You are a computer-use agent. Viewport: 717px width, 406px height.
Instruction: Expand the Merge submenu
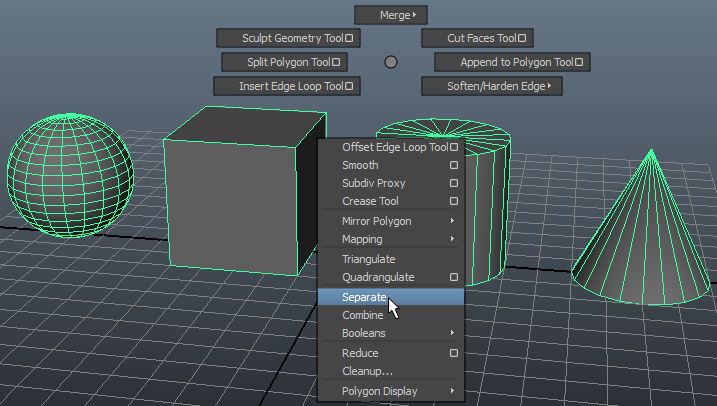(x=391, y=15)
